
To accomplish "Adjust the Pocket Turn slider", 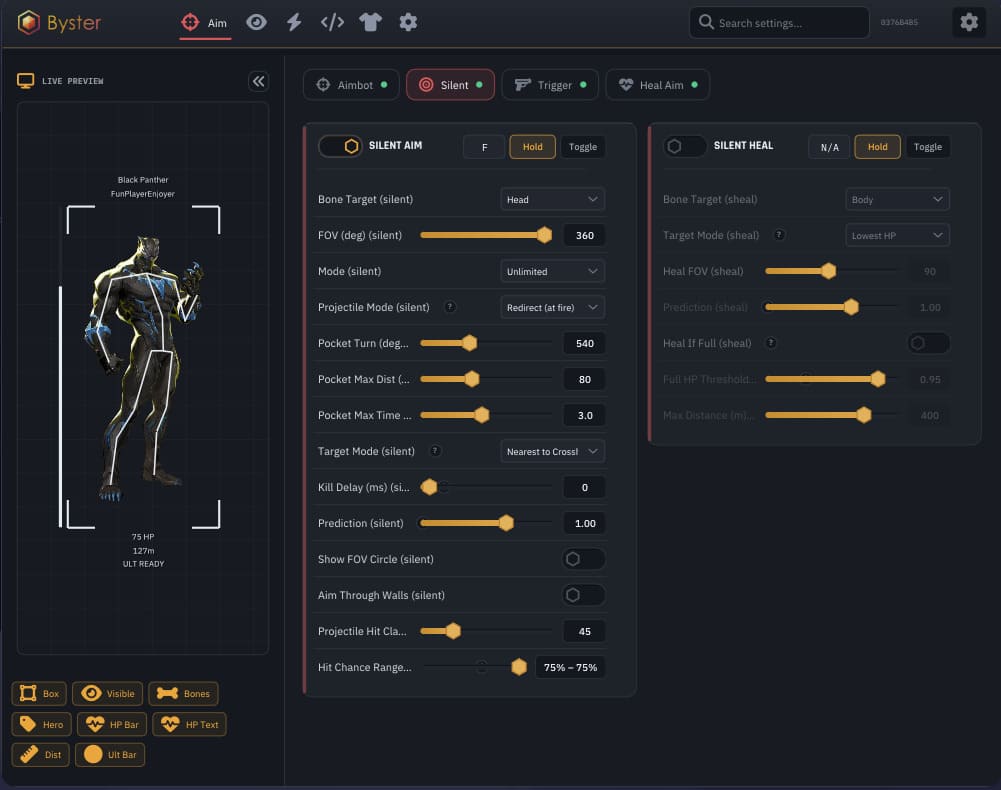I will [x=486, y=343].
